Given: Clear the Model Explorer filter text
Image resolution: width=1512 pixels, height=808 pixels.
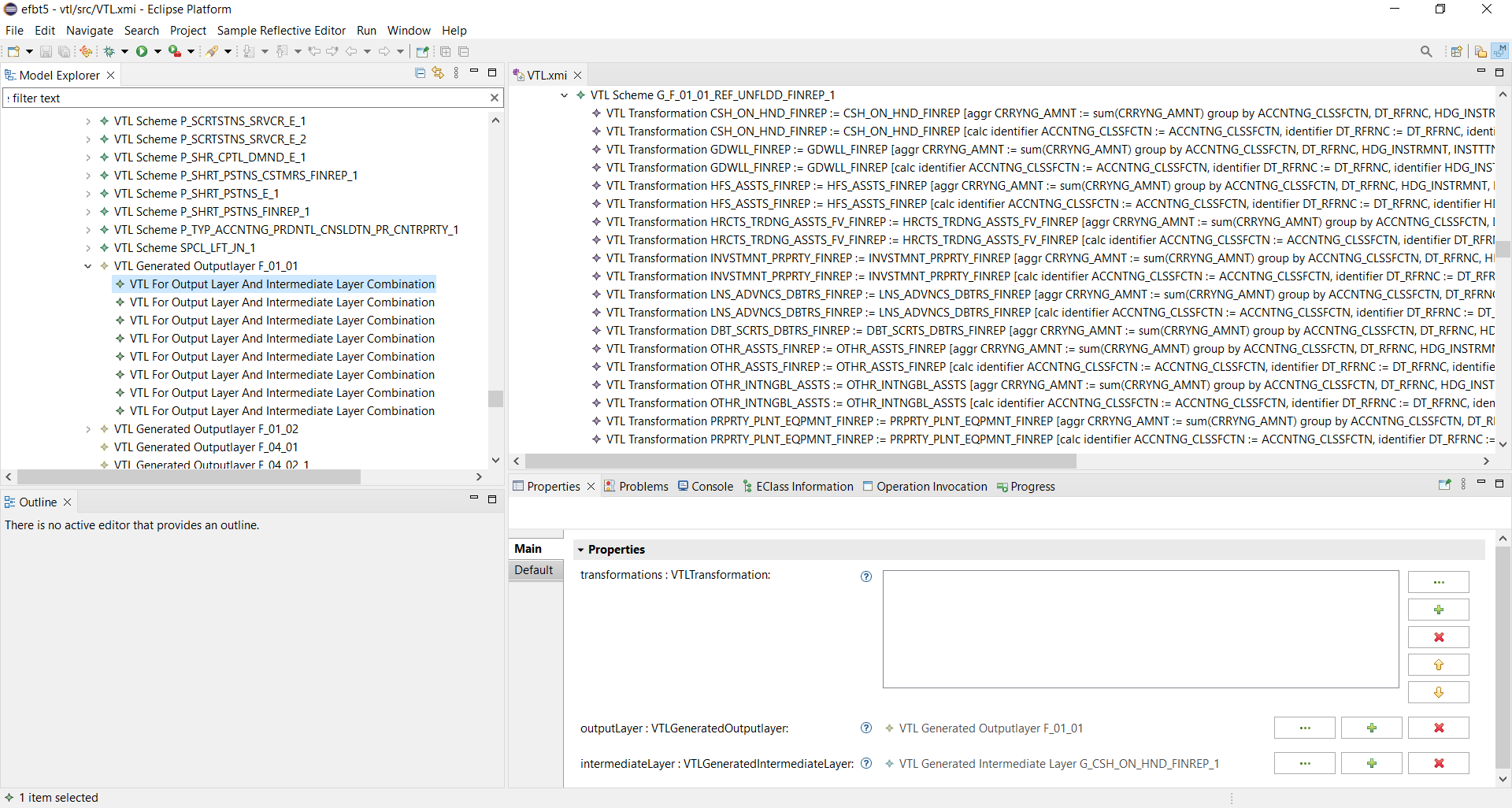Looking at the screenshot, I should (495, 98).
